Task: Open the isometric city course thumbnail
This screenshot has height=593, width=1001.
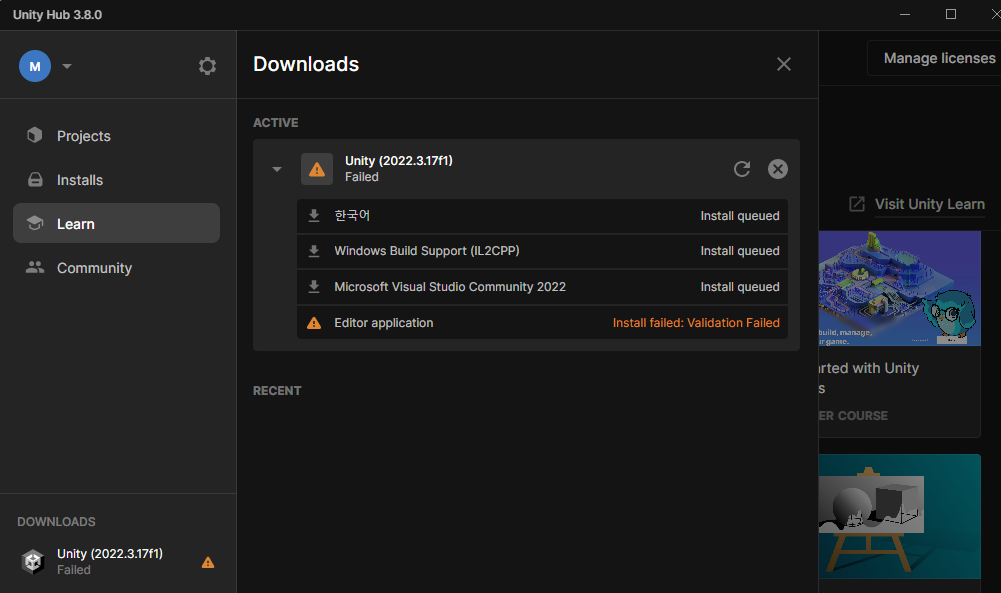Action: pos(899,289)
